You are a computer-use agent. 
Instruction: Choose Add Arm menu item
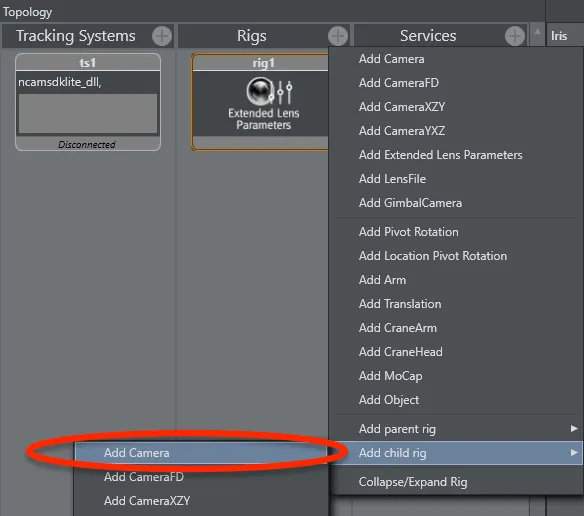pyautogui.click(x=456, y=280)
